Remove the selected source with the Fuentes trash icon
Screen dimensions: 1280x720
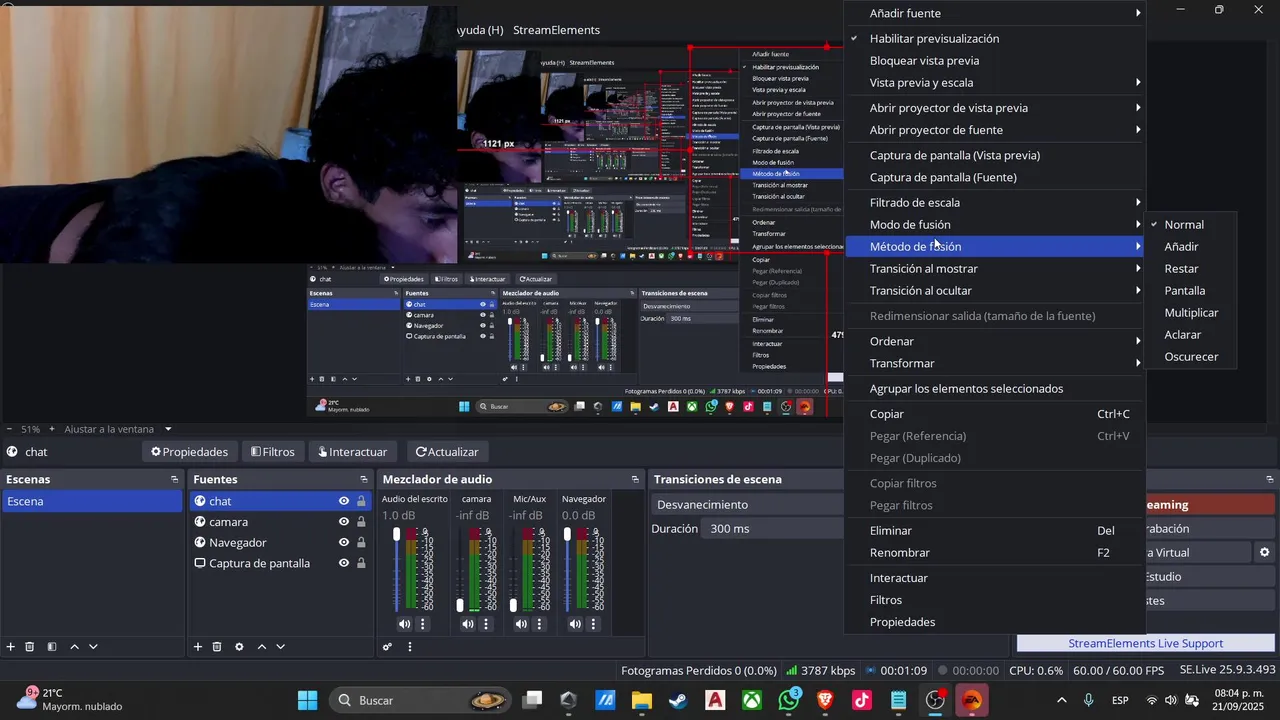(x=217, y=647)
